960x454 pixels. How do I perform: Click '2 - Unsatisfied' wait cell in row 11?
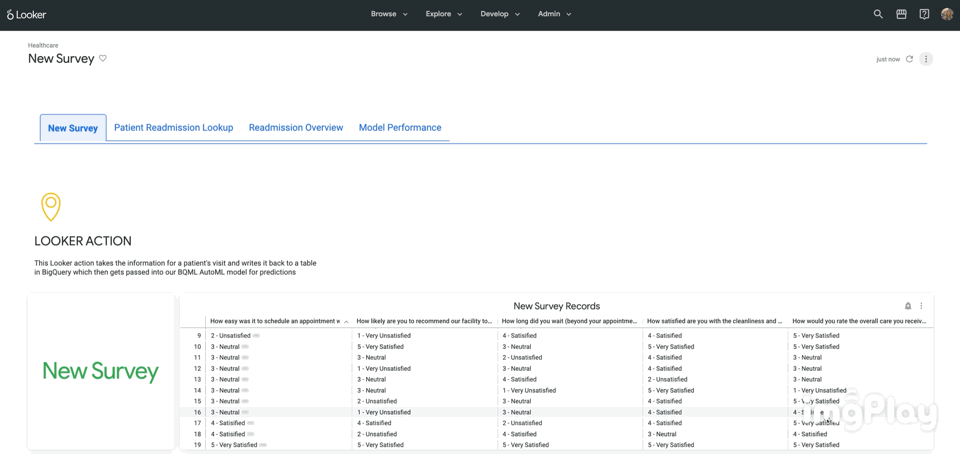522,358
